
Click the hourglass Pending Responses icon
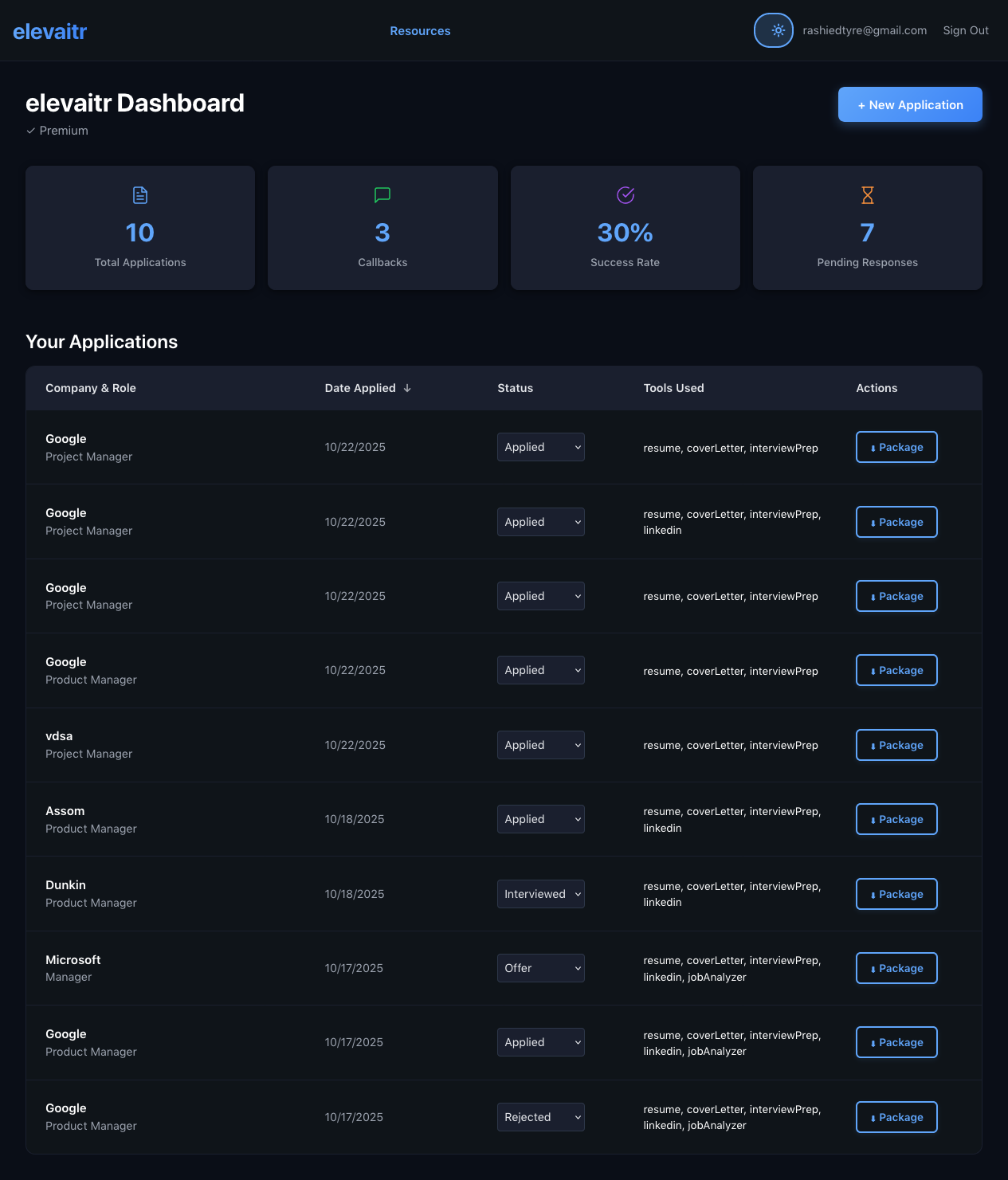click(x=868, y=195)
